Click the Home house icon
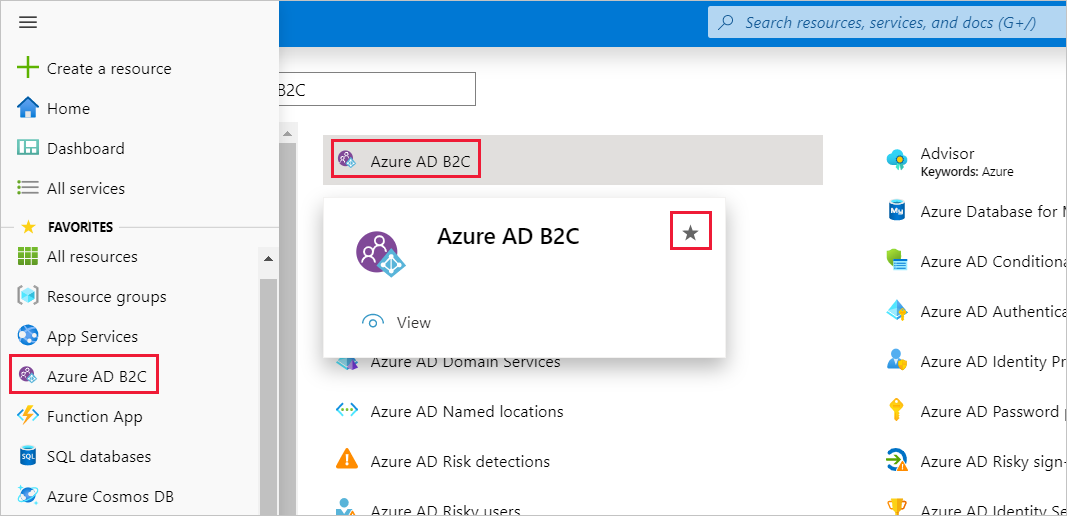The height and width of the screenshot is (516, 1067). pos(28,108)
